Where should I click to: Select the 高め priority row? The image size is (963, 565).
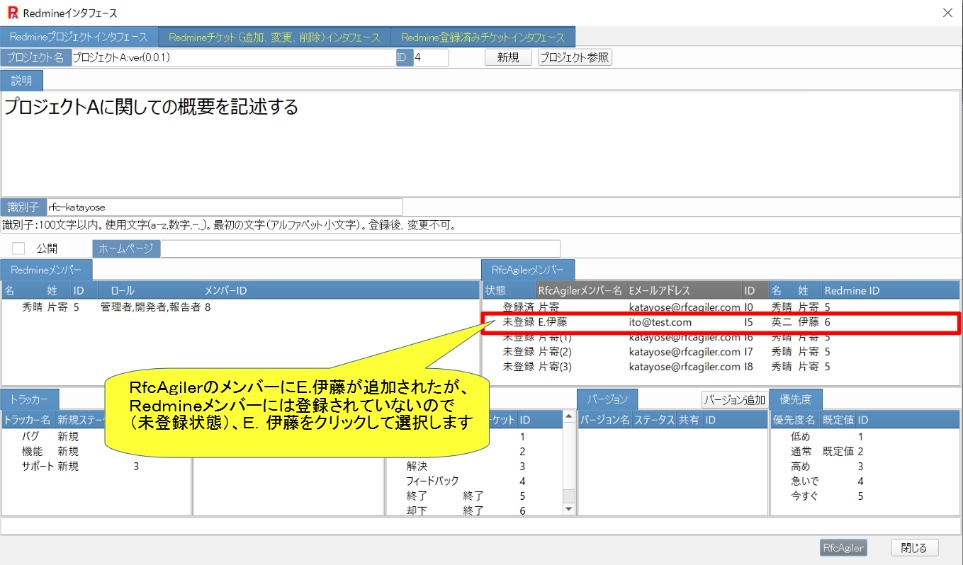865,466
